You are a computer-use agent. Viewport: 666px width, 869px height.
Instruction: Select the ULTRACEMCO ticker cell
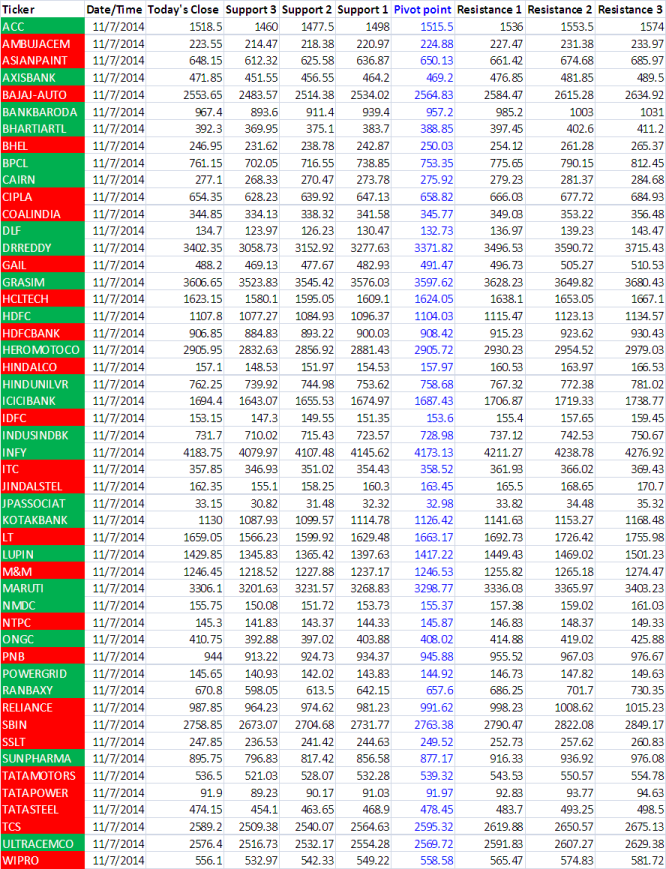coord(43,844)
